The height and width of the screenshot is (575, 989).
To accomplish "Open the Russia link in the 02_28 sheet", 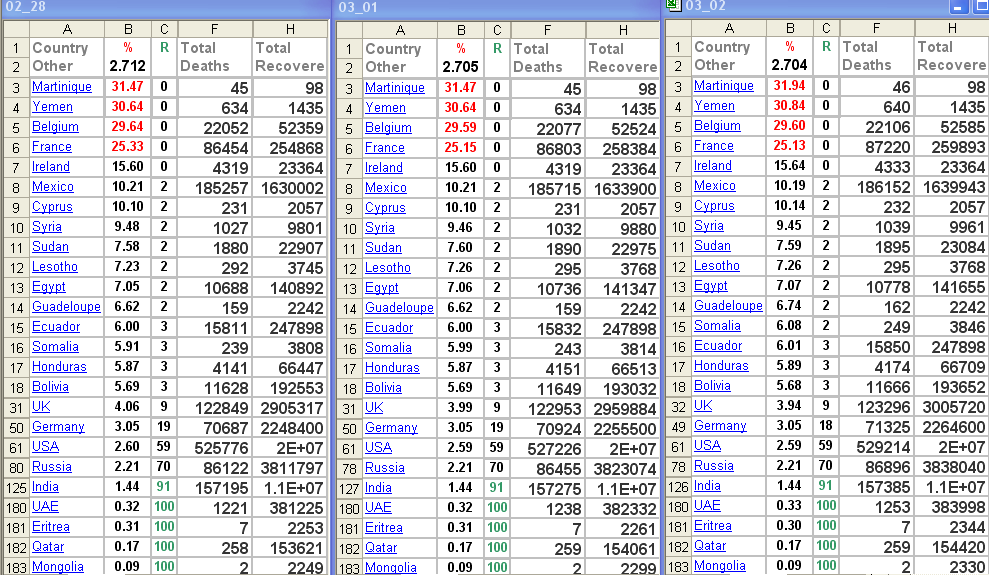I will (x=52, y=467).
